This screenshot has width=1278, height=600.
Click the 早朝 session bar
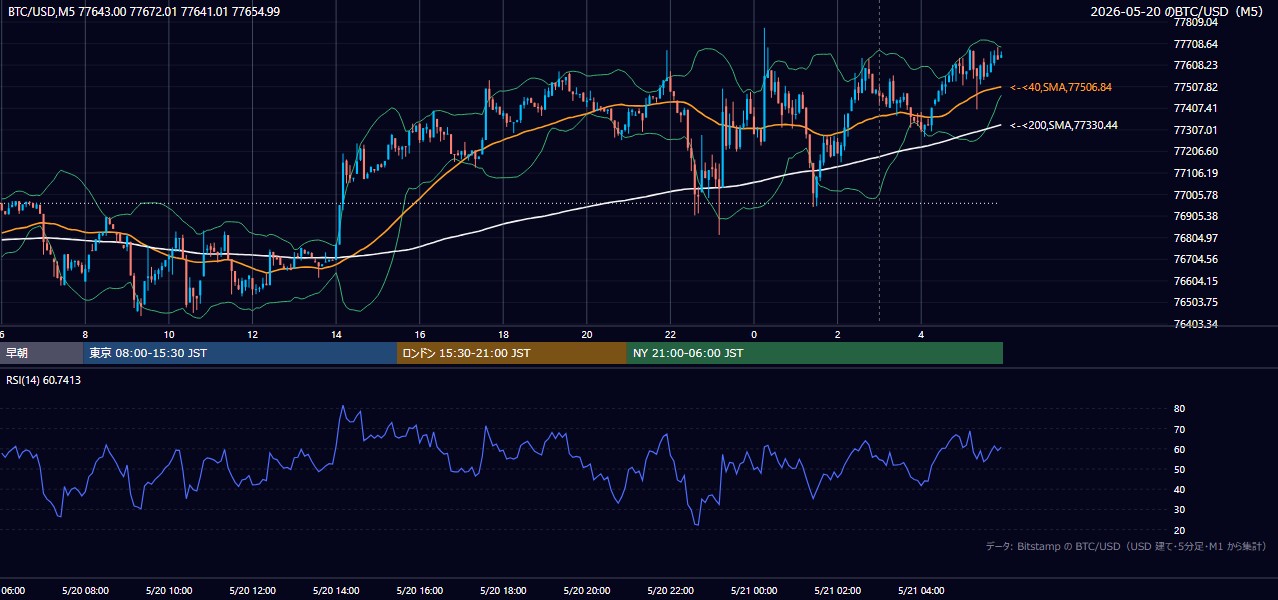41,353
